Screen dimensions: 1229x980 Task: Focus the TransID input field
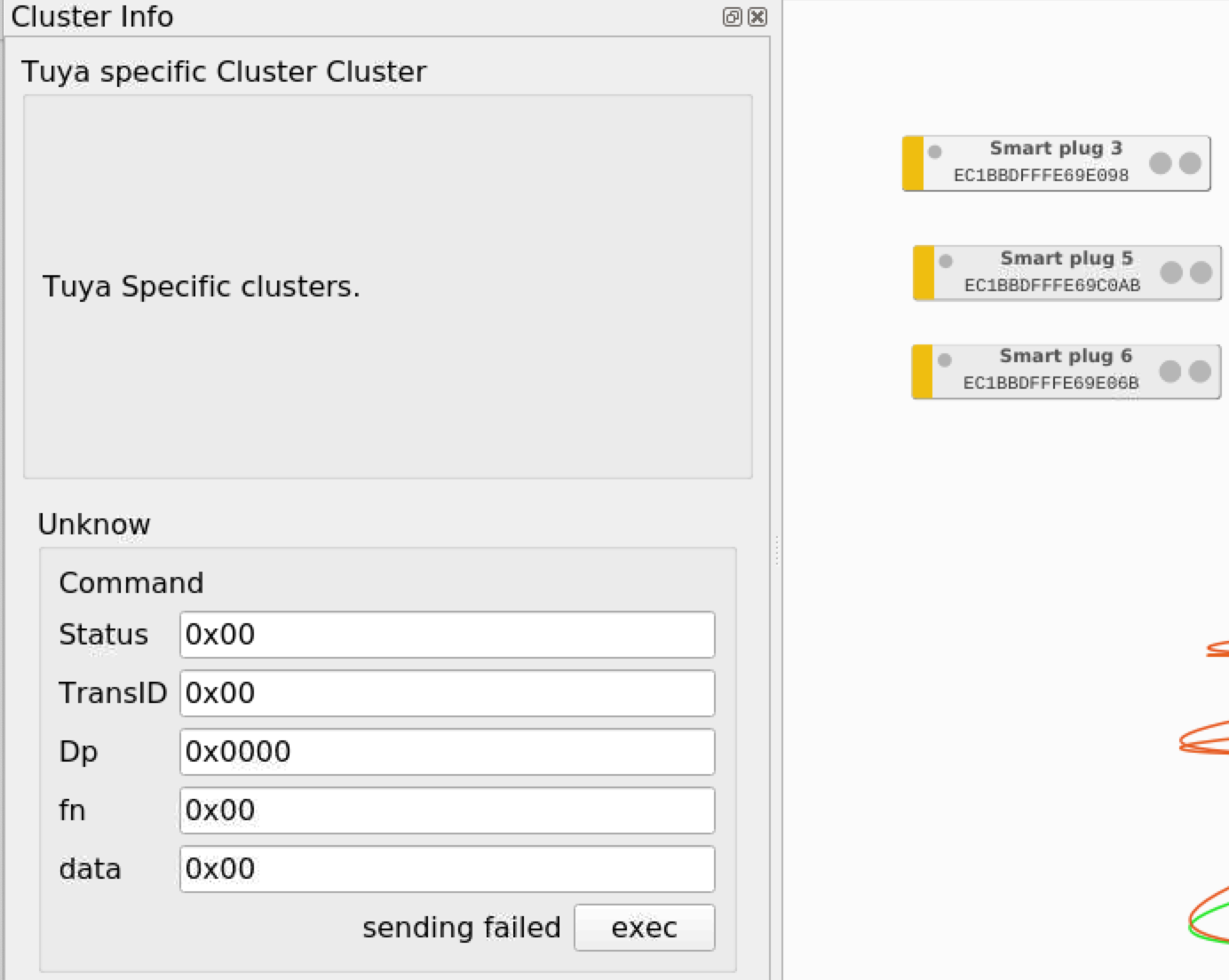coord(447,693)
